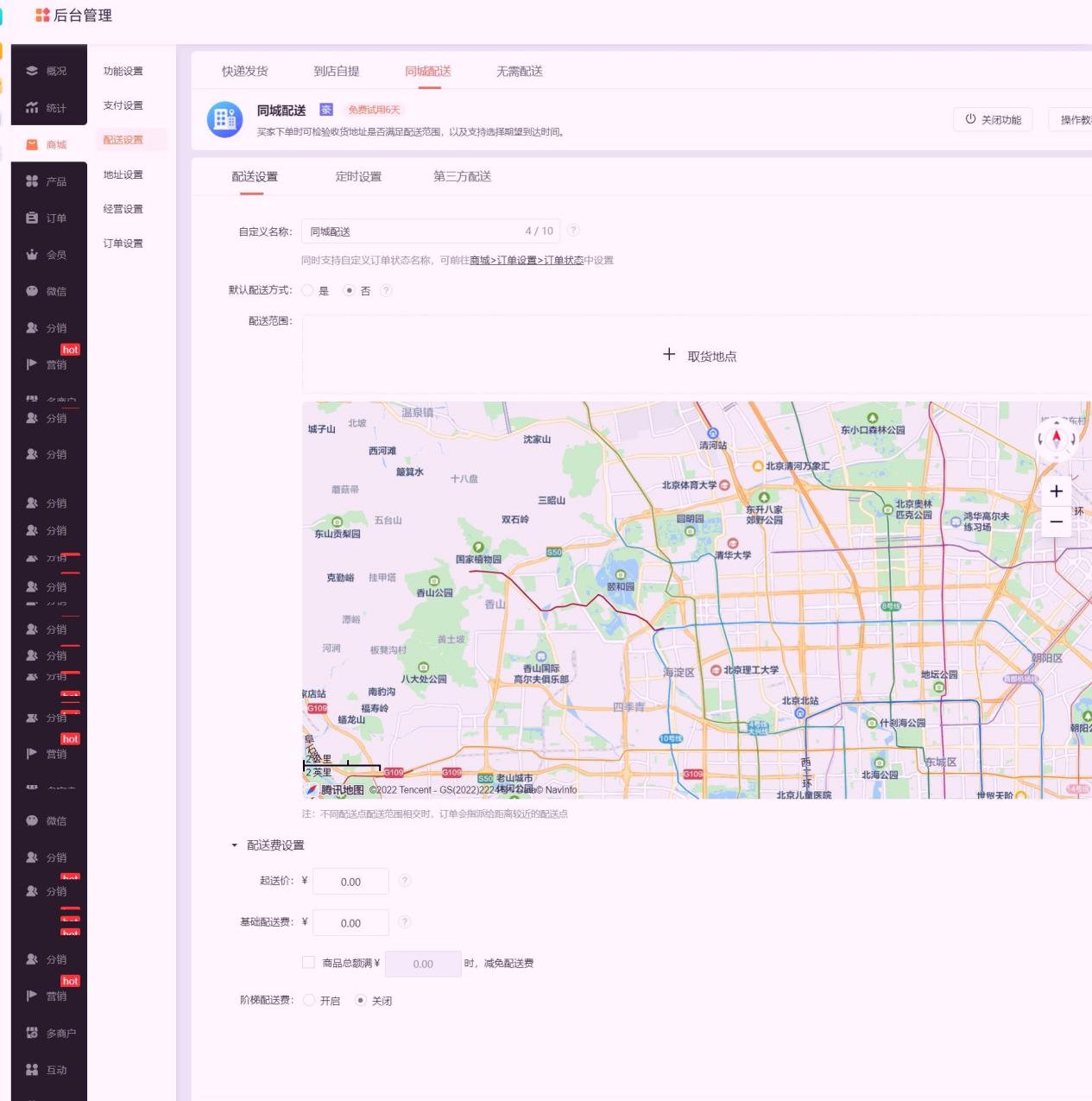Viewport: 1092px width, 1101px height.
Task: Zoom out the map with minus button
Action: (x=1056, y=522)
